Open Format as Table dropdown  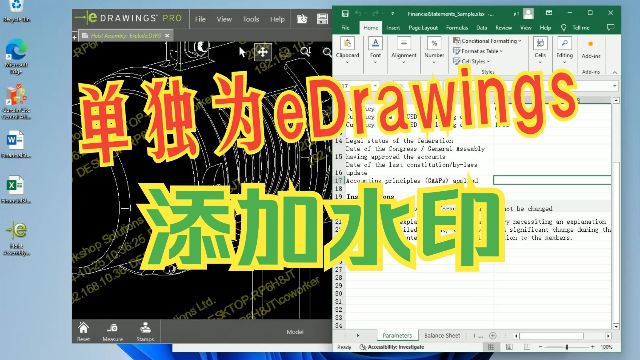[x=478, y=51]
